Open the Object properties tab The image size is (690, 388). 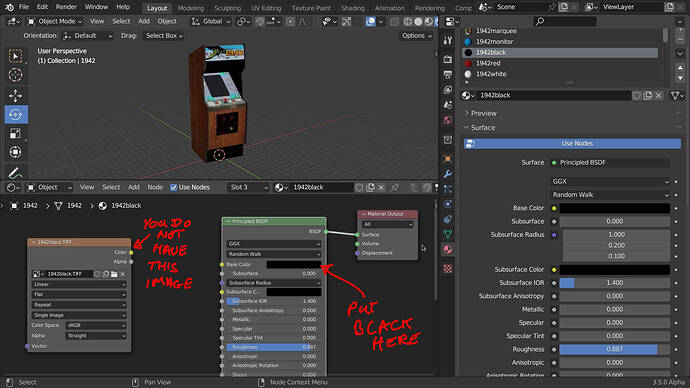448,159
